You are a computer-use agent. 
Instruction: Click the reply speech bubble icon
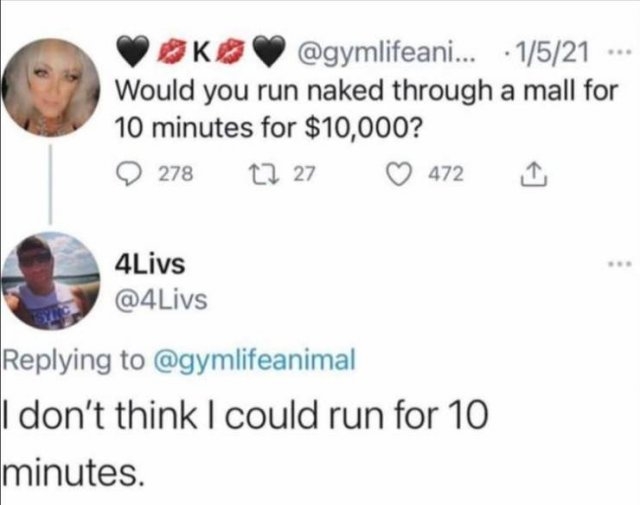[x=128, y=174]
